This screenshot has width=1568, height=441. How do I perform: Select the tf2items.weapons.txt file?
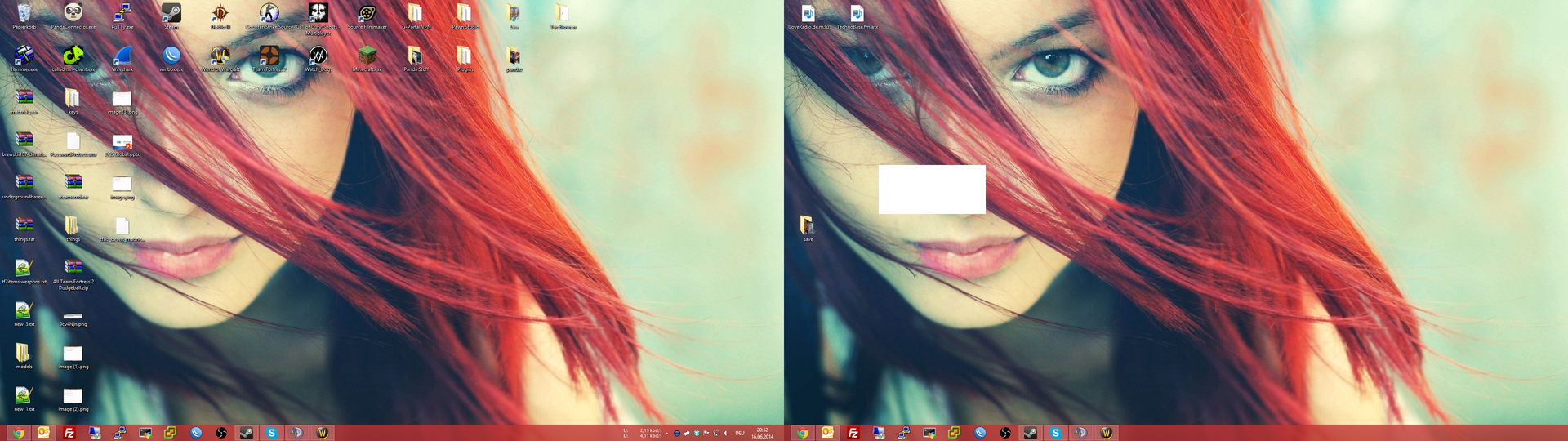[24, 269]
